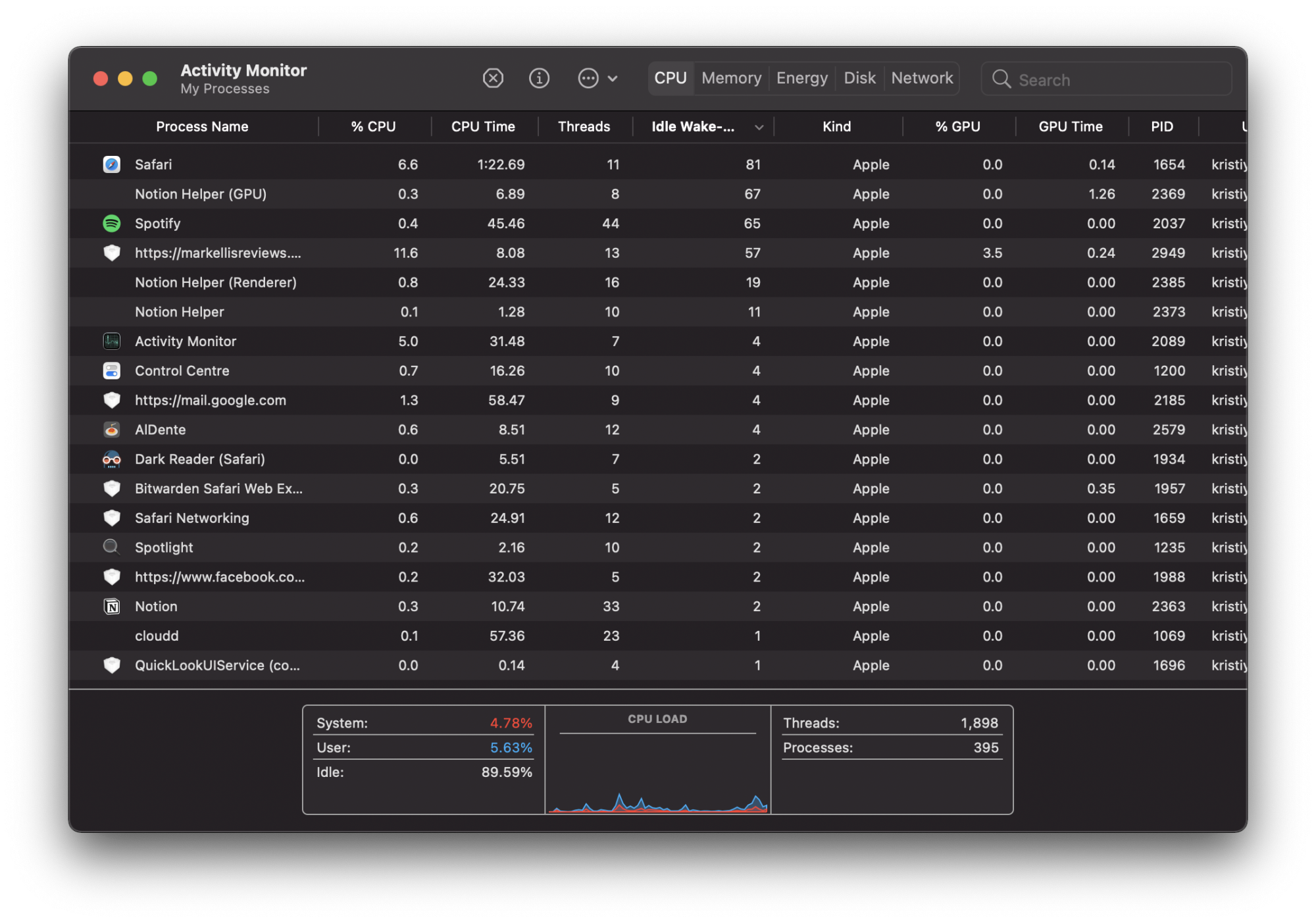Click the green Spotify app icon
Image resolution: width=1316 pixels, height=923 pixels.
(x=112, y=224)
